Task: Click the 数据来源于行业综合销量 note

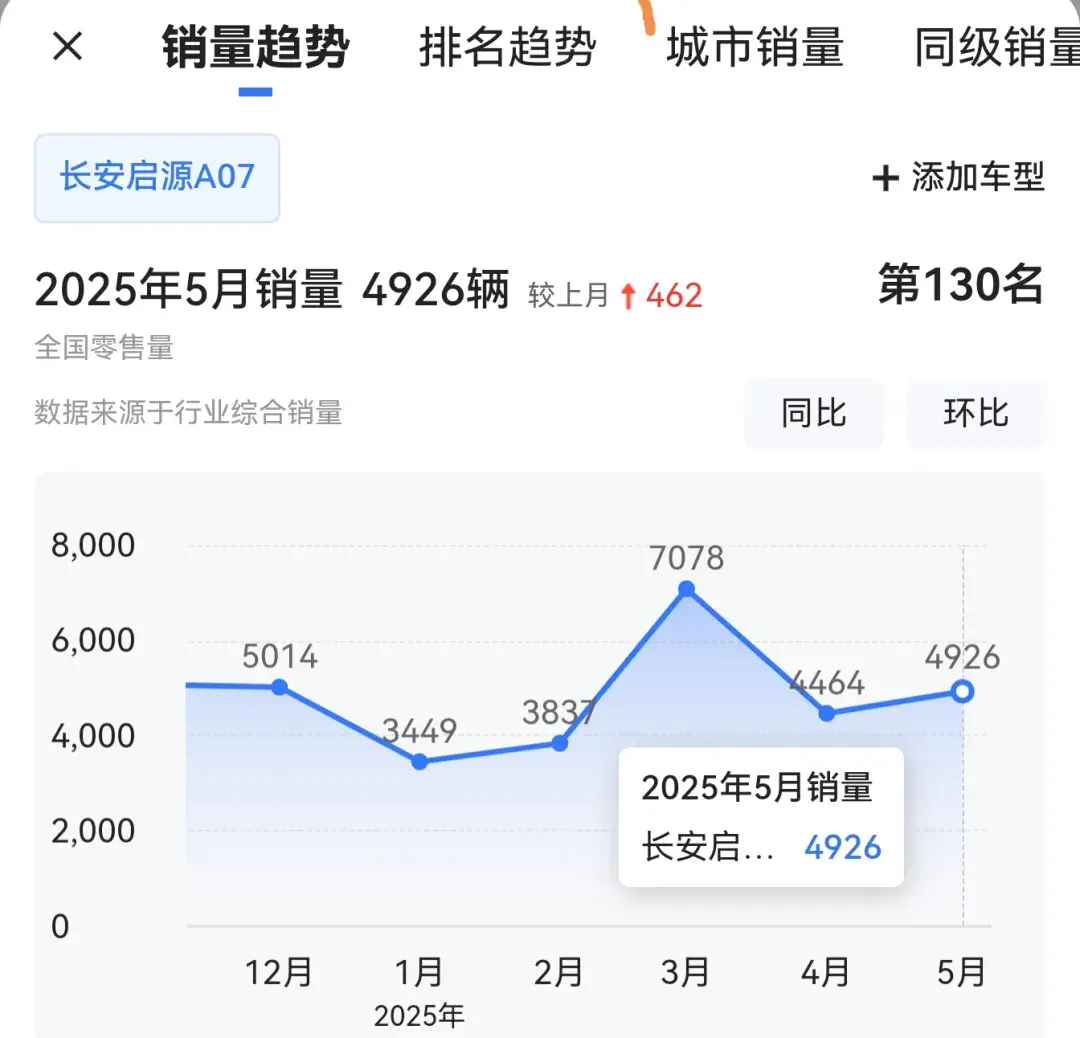Action: point(189,413)
